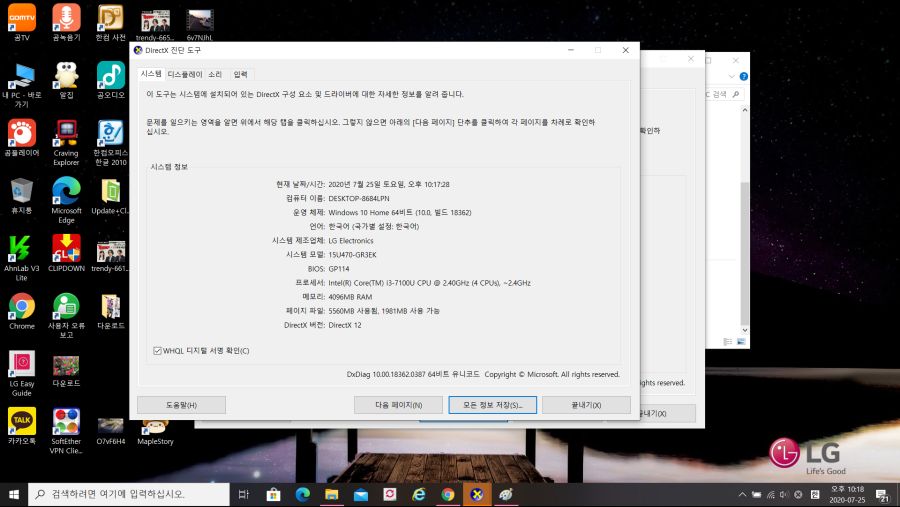The height and width of the screenshot is (507, 900).
Task: Open the 알집 desktop icon
Action: pyautogui.click(x=67, y=80)
